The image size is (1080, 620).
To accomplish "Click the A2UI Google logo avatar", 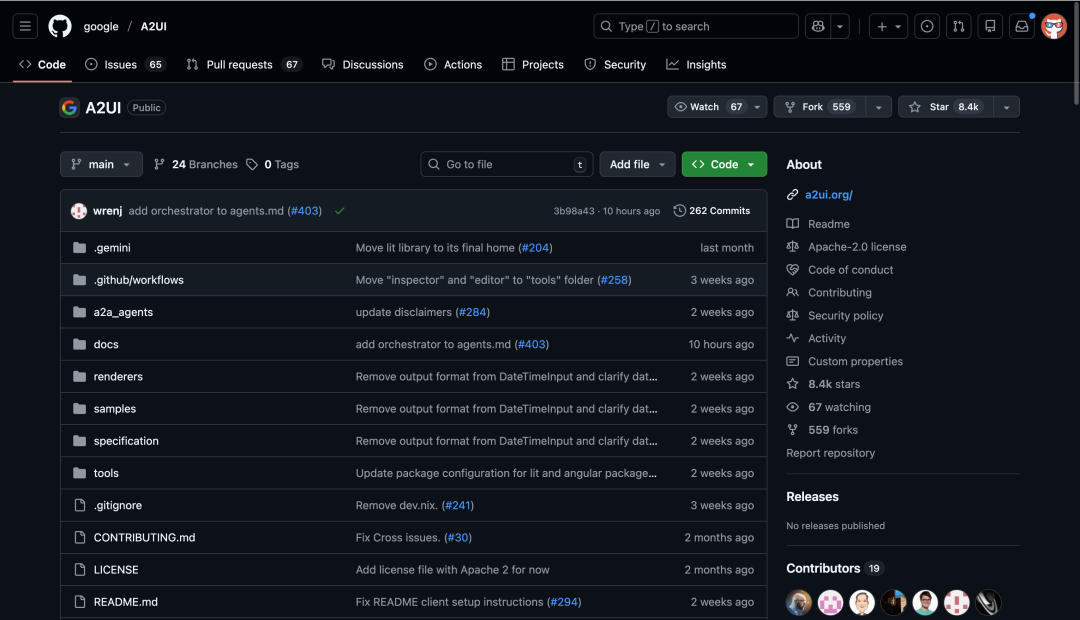I will coord(70,107).
